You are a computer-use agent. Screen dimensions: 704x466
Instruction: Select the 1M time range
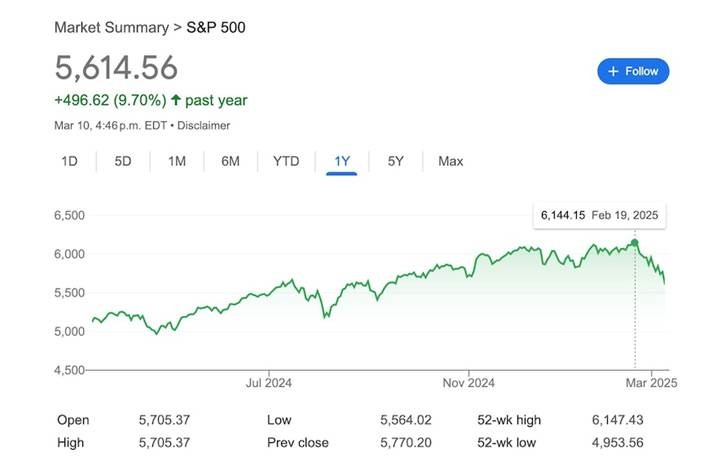click(177, 161)
